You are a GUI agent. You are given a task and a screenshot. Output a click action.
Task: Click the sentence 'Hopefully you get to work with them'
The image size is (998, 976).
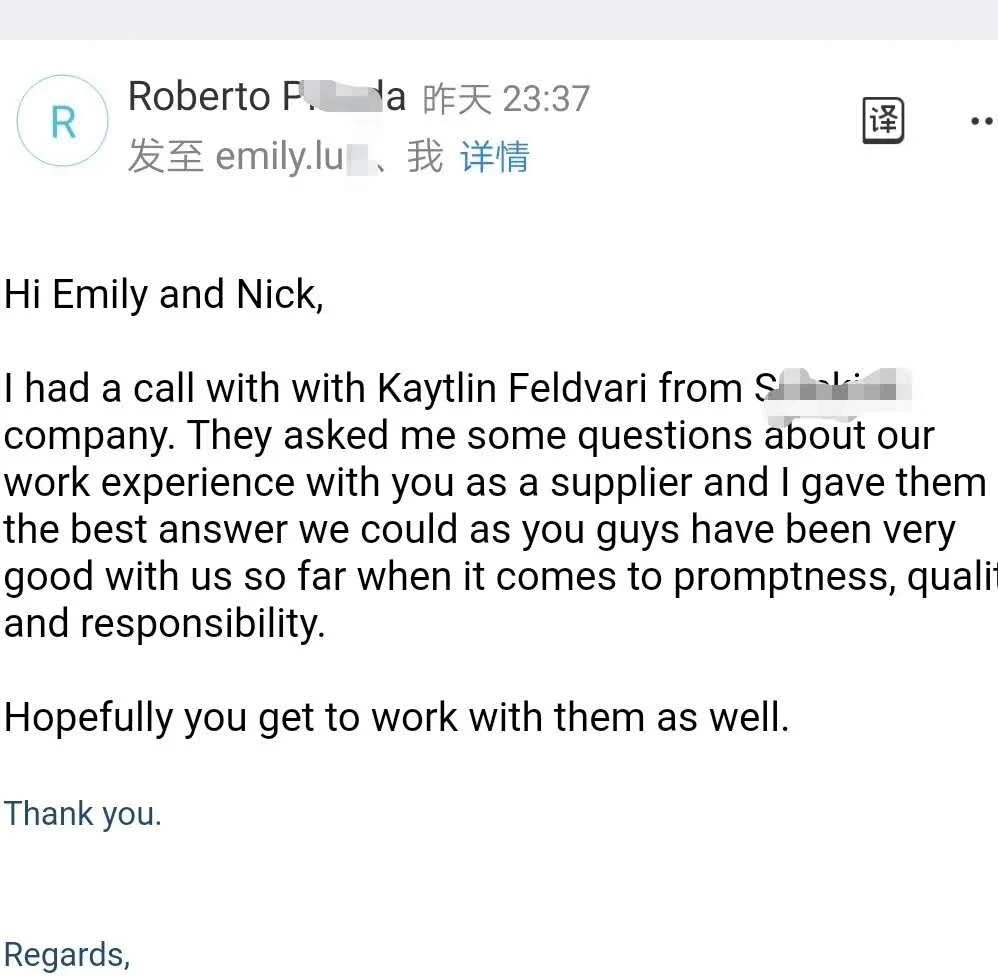point(397,718)
